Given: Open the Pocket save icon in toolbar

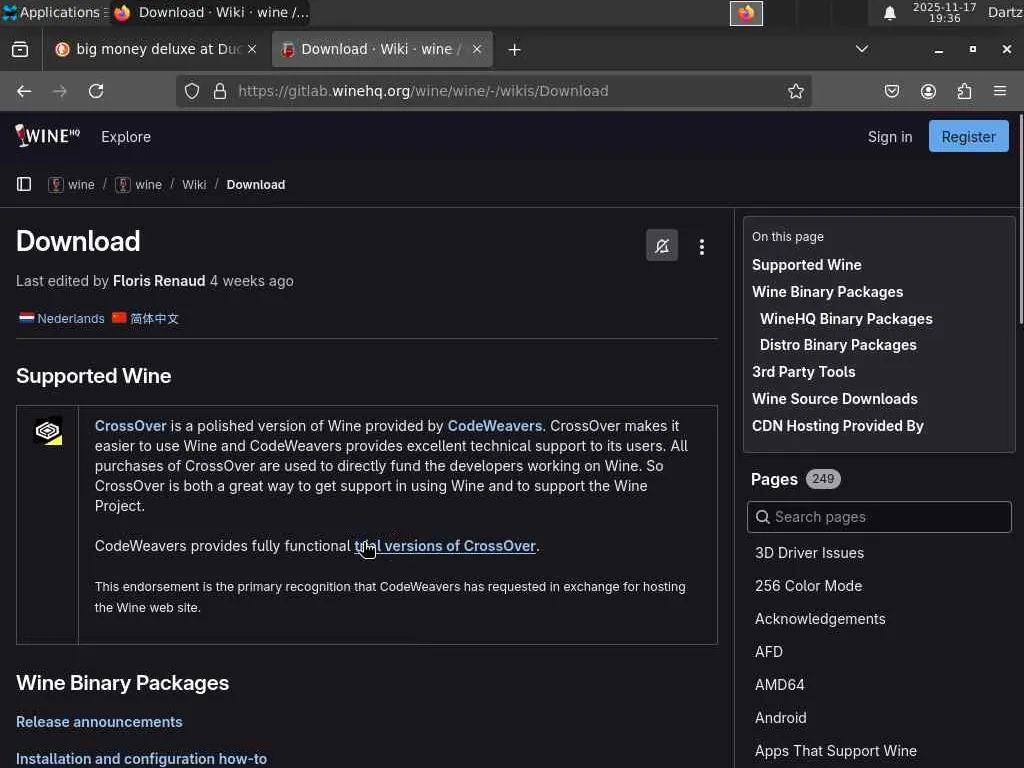Looking at the screenshot, I should point(891,91).
